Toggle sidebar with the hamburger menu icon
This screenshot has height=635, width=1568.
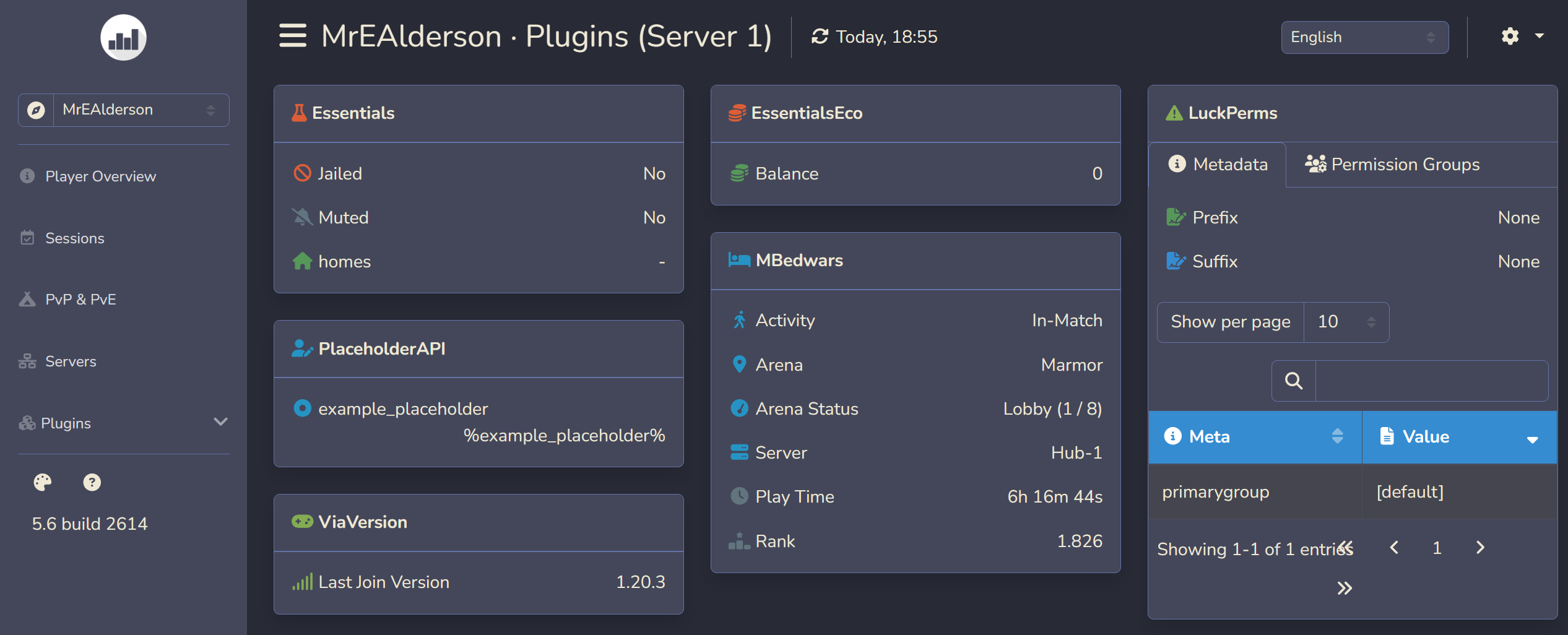tap(293, 36)
